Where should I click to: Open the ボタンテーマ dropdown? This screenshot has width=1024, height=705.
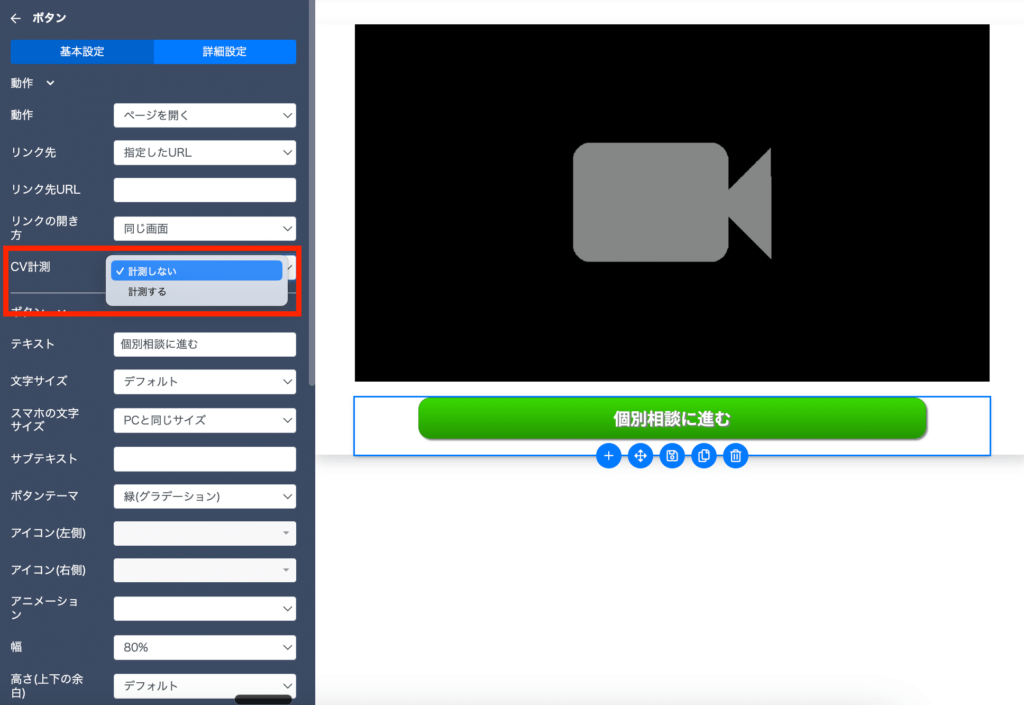point(204,497)
